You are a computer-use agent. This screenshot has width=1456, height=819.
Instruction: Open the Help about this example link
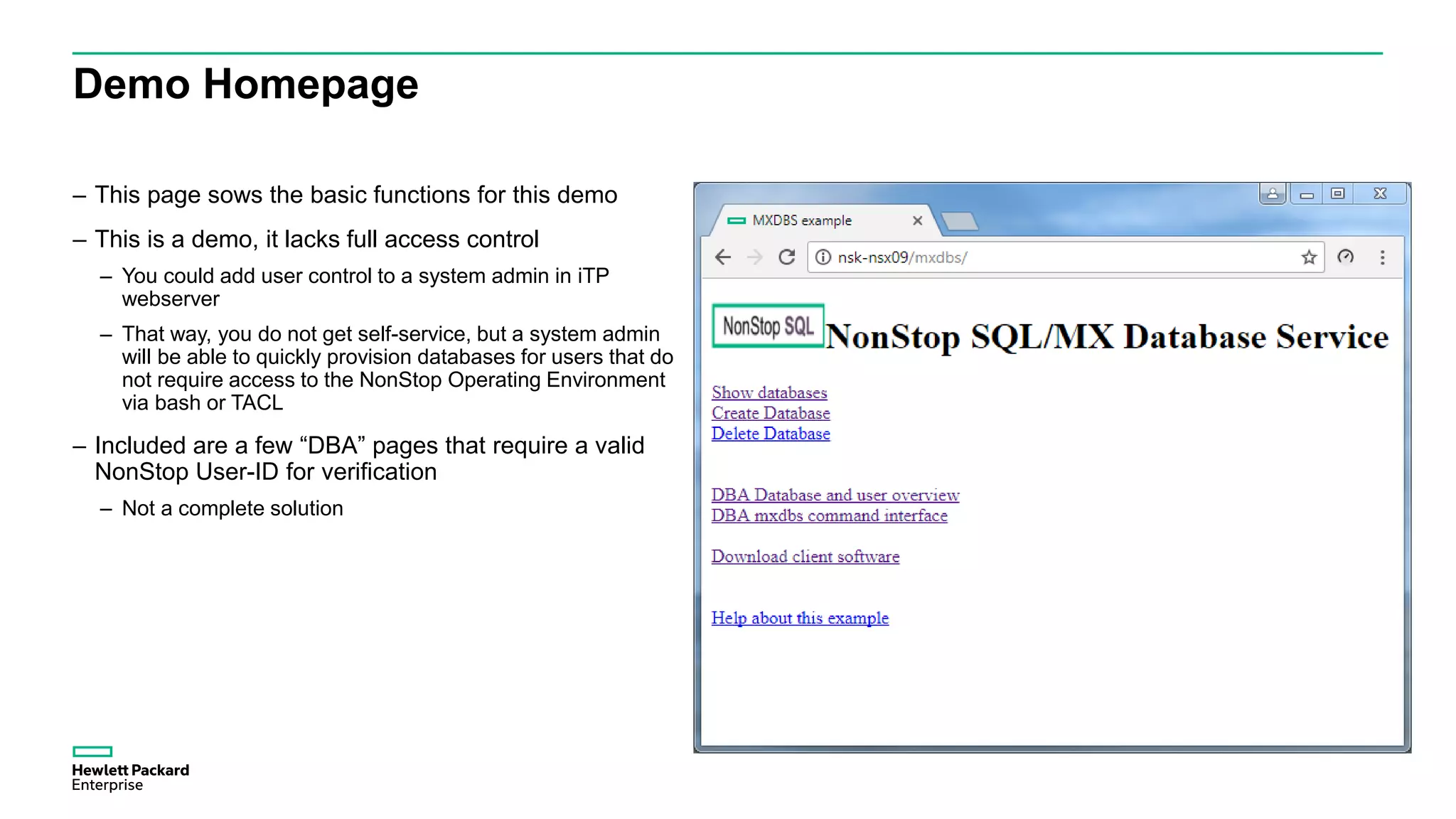point(800,619)
